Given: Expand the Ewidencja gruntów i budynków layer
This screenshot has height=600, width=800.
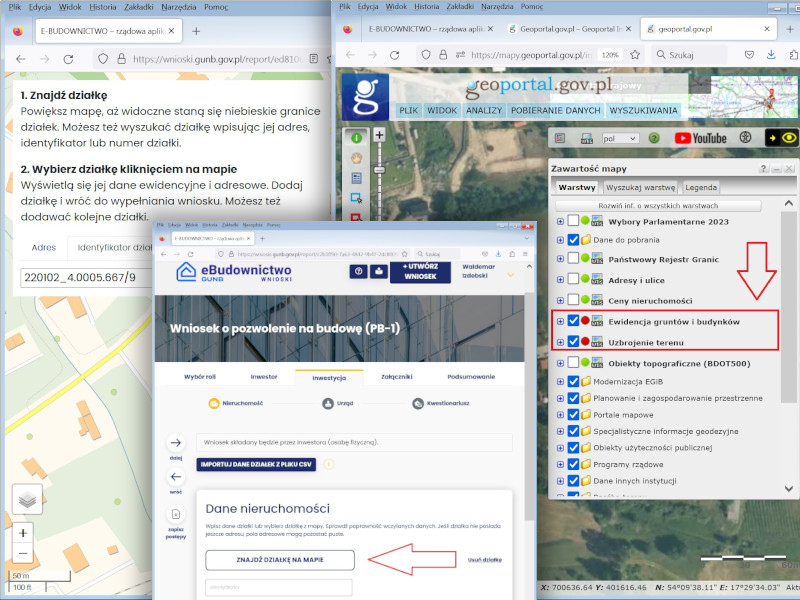Looking at the screenshot, I should click(x=560, y=321).
